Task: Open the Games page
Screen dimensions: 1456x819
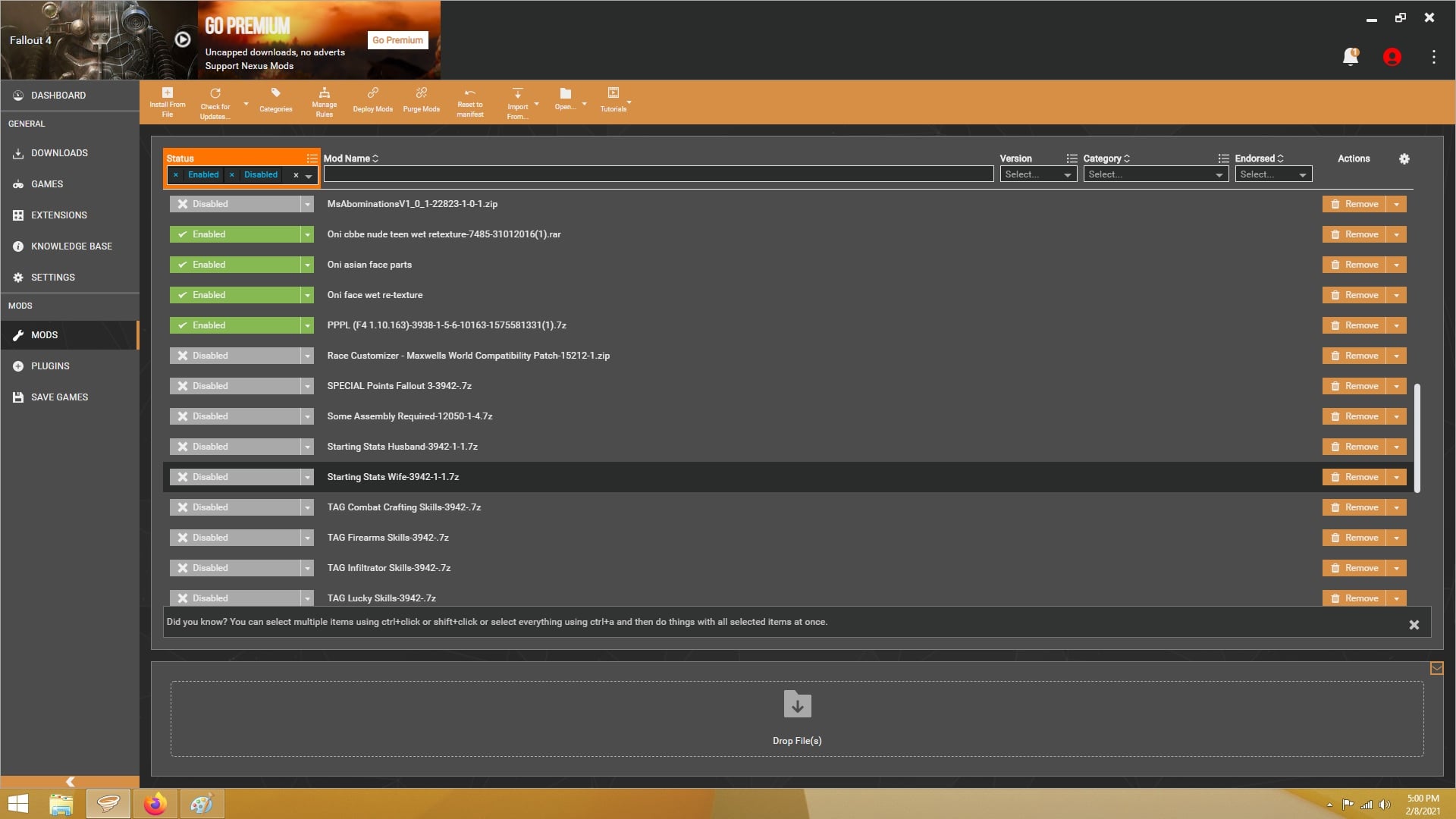Action: (x=70, y=184)
